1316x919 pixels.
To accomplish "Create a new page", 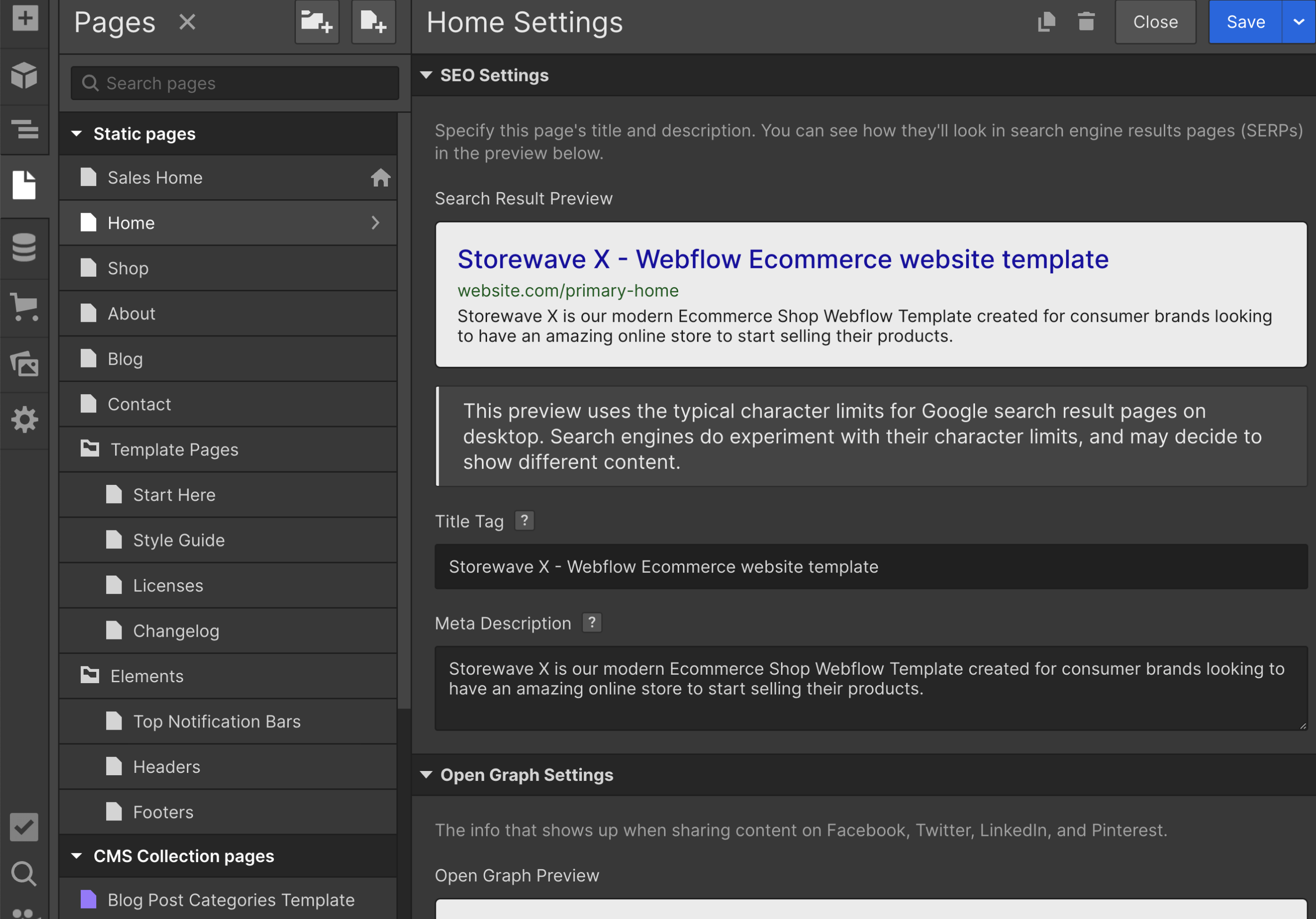I will click(x=373, y=23).
